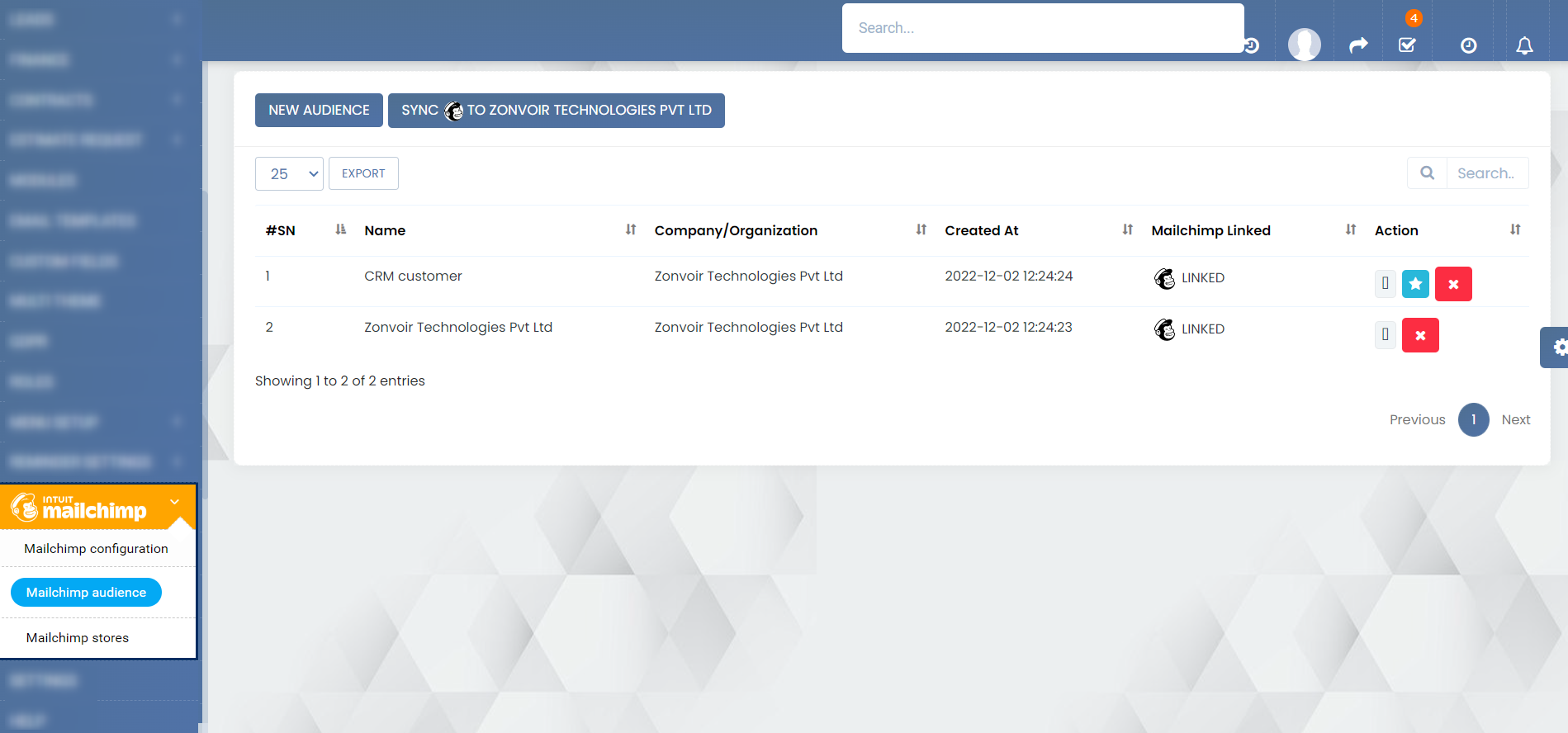Delete the Zonvoir Technologies Pvt Ltd audience
Image resolution: width=1568 pixels, height=733 pixels.
[x=1420, y=335]
